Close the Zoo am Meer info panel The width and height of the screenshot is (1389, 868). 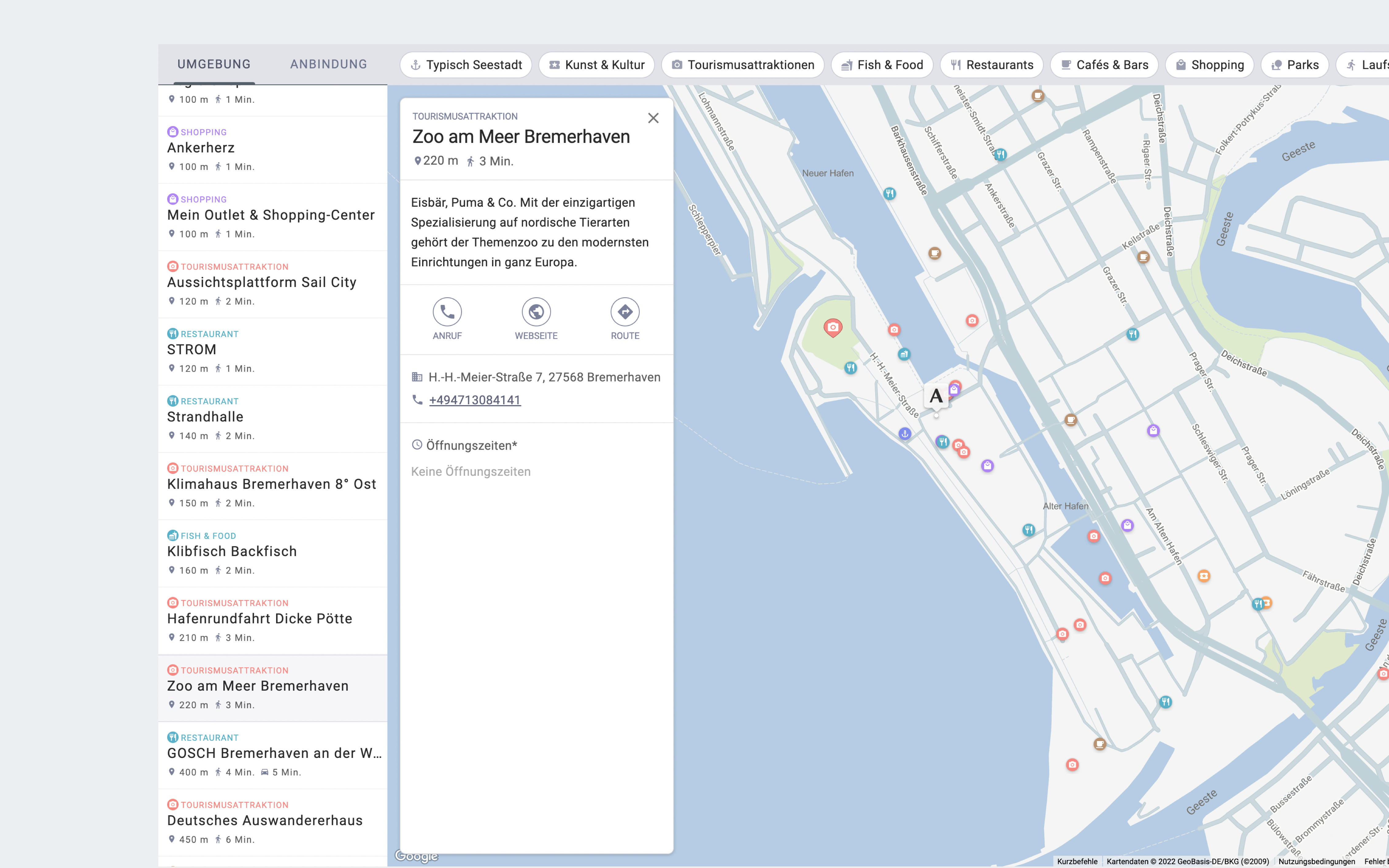tap(653, 118)
